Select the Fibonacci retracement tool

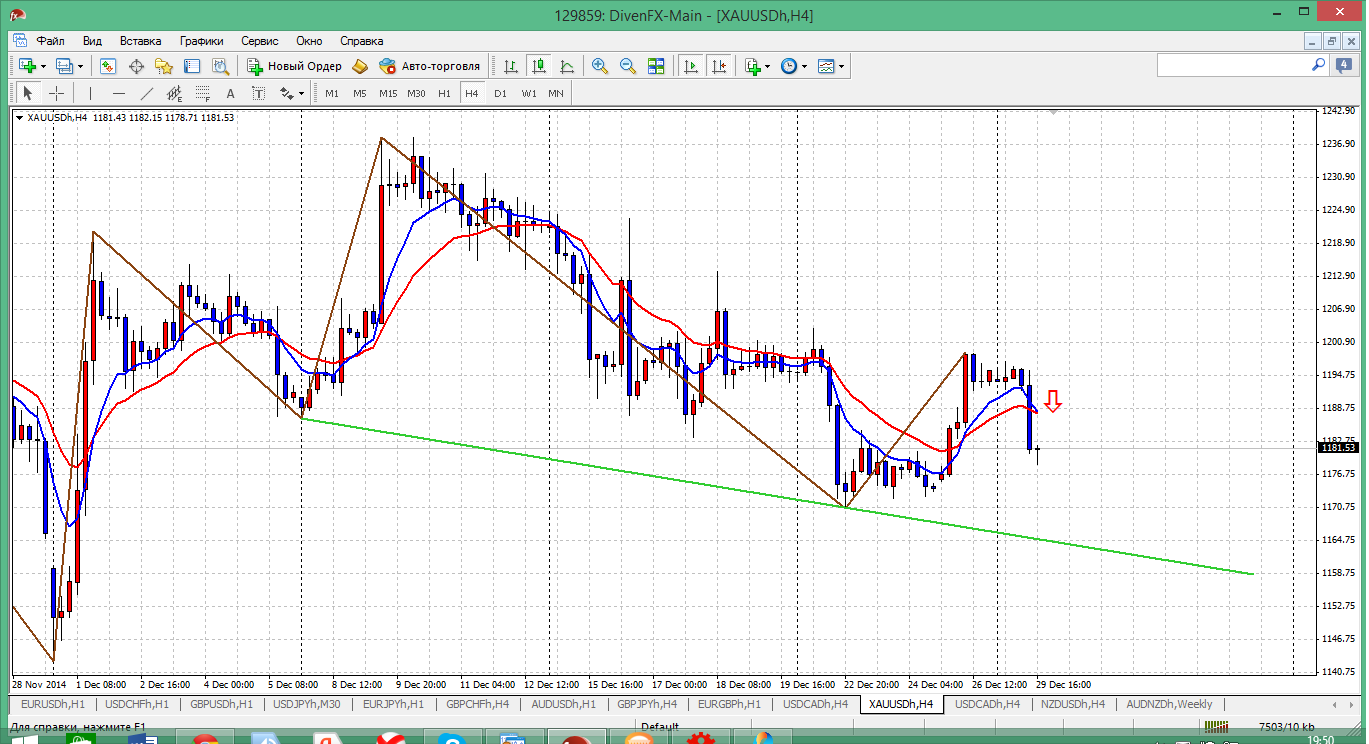203,93
